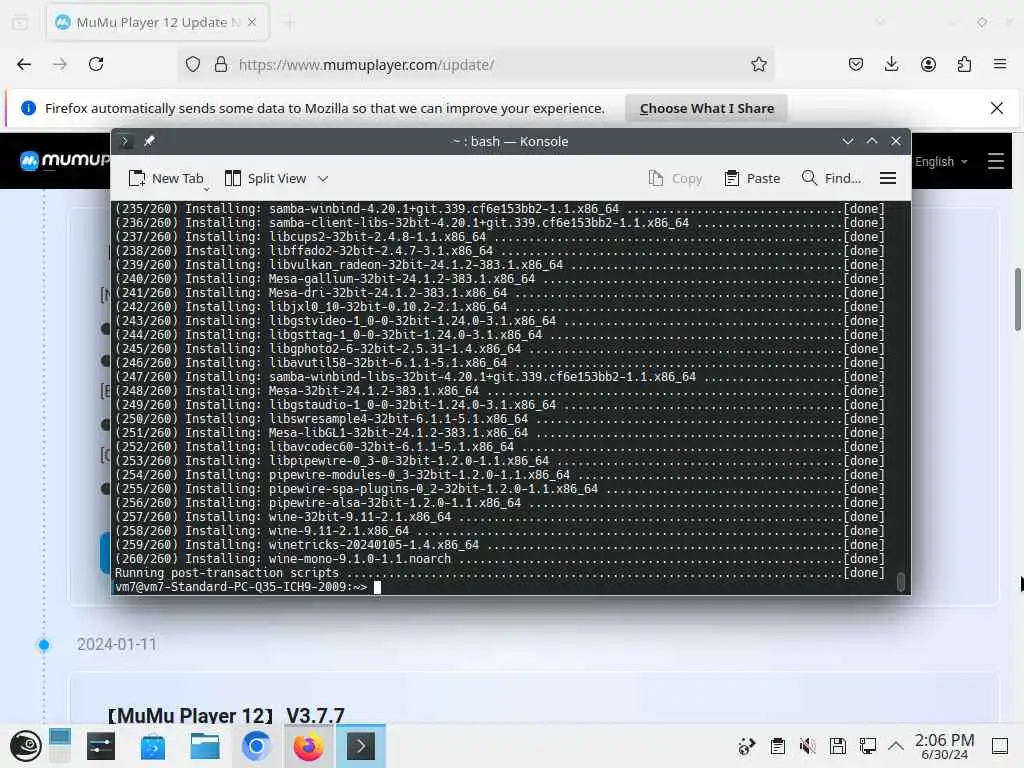Viewport: 1024px width, 768px height.
Task: Open the Firefox account icon
Action: click(x=928, y=64)
